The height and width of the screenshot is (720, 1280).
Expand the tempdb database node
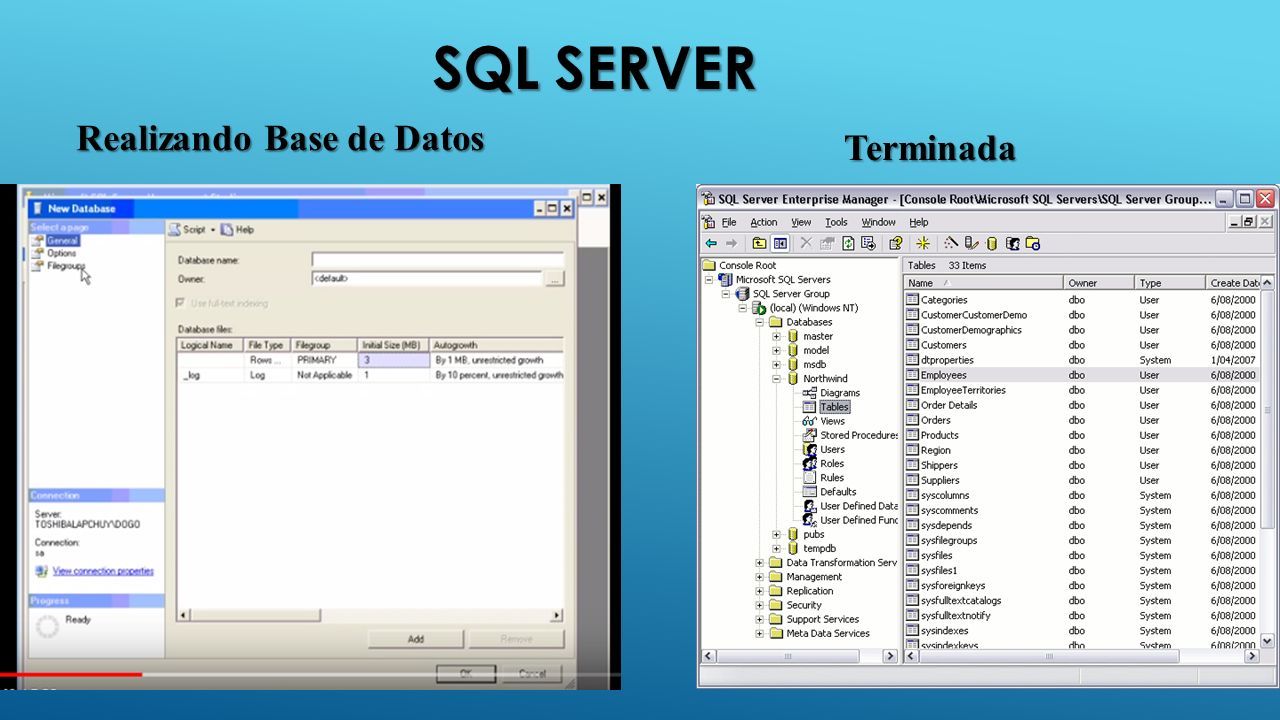pyautogui.click(x=776, y=548)
